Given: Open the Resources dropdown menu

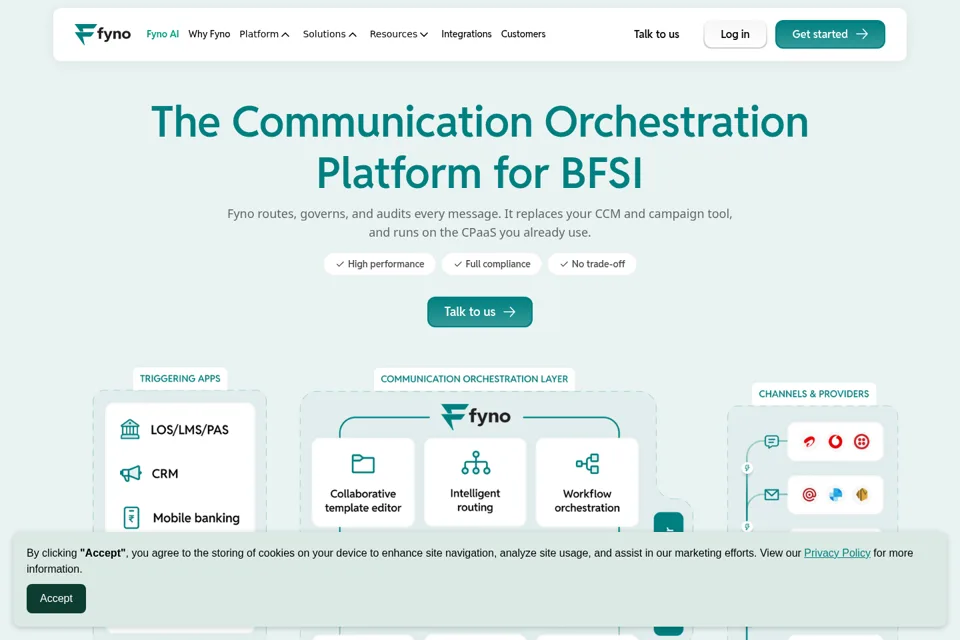Looking at the screenshot, I should click(x=399, y=34).
